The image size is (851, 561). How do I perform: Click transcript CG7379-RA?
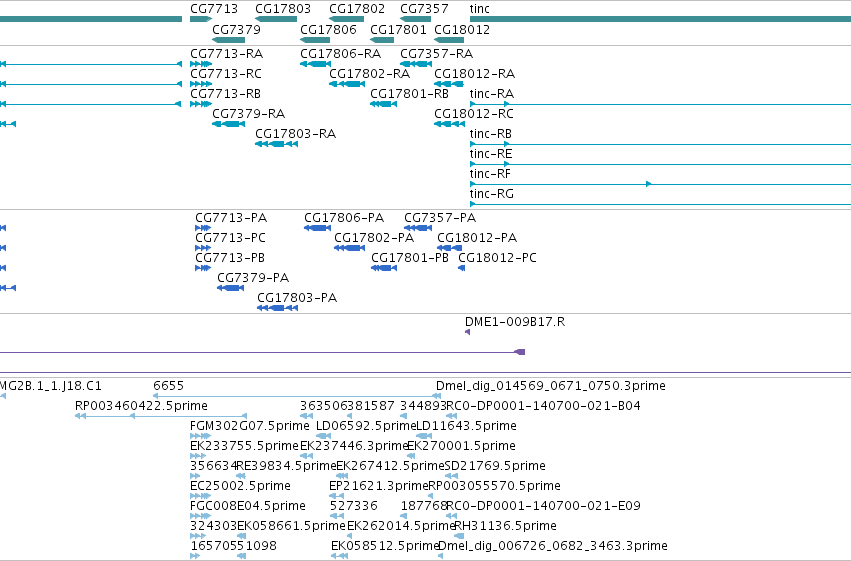pos(249,114)
